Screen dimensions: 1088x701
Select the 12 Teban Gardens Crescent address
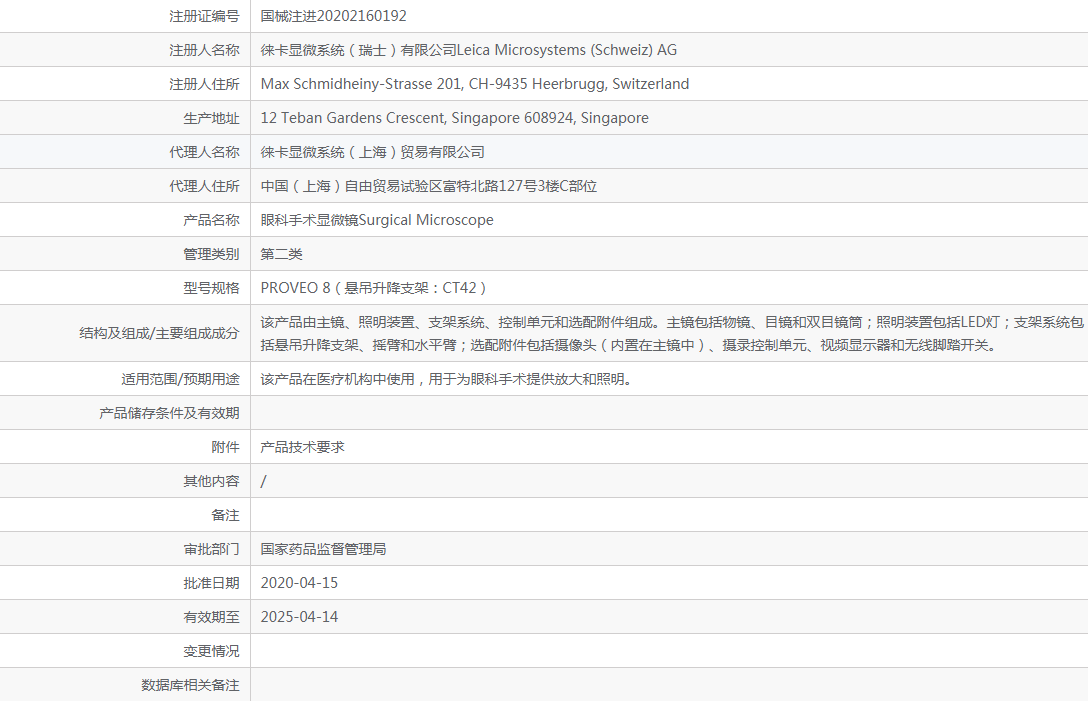tap(454, 118)
